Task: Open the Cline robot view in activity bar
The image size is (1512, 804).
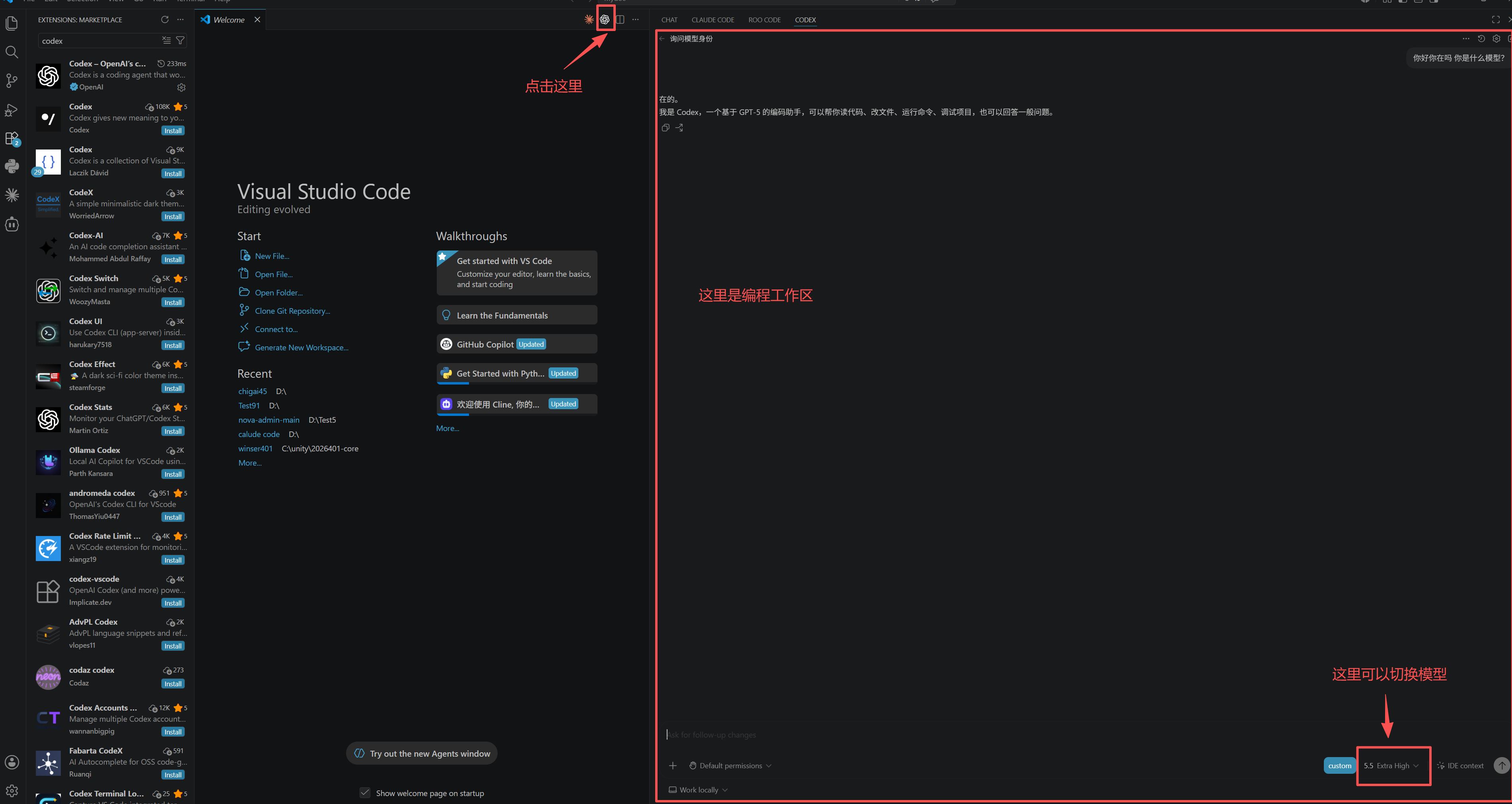Action: [12, 224]
